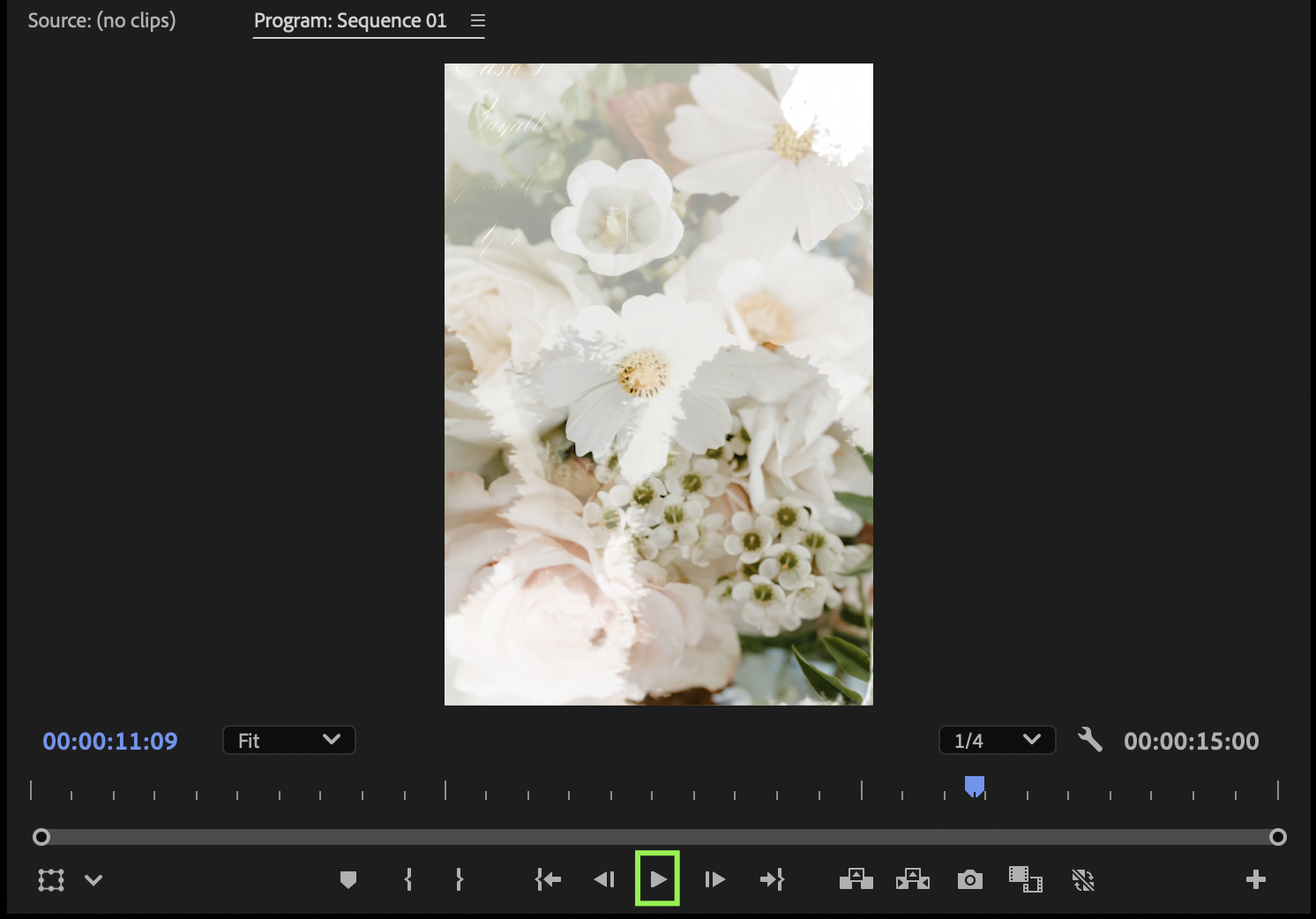Export frame with the camera icon
Screen dimensions: 1316x919
coord(969,879)
